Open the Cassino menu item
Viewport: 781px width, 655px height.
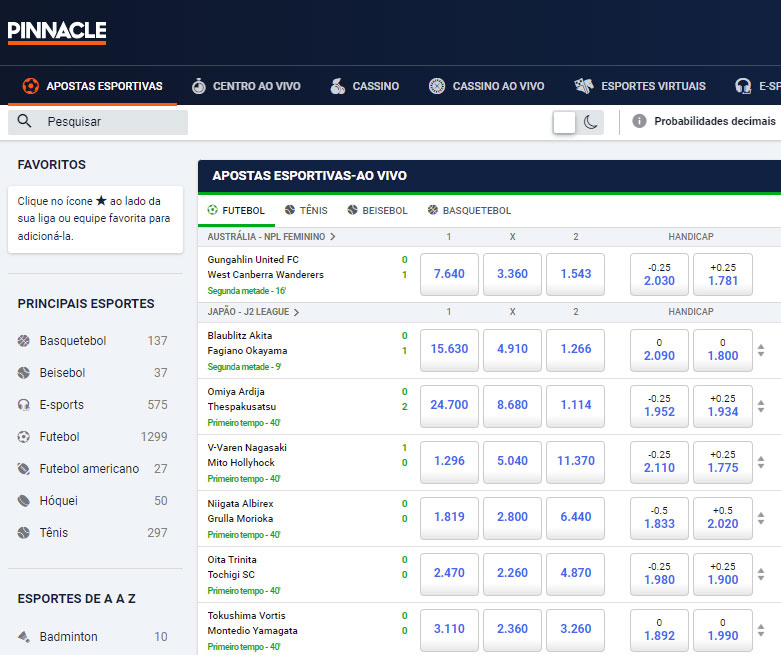point(365,86)
